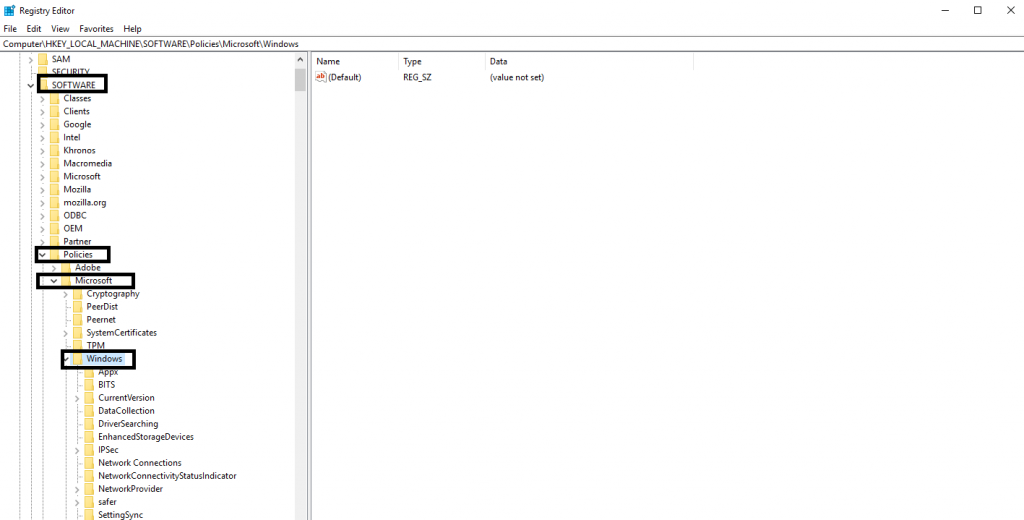This screenshot has height=520, width=1024.
Task: Select the Appx folder icon
Action: (x=89, y=372)
